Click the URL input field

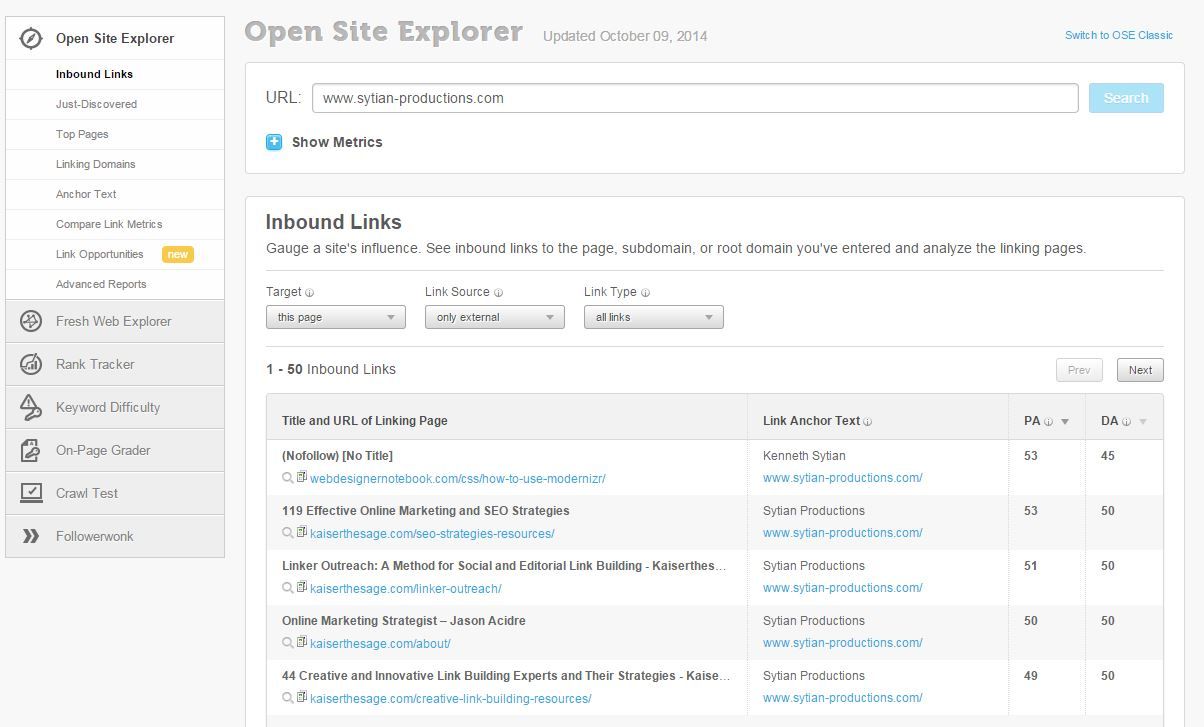click(695, 98)
